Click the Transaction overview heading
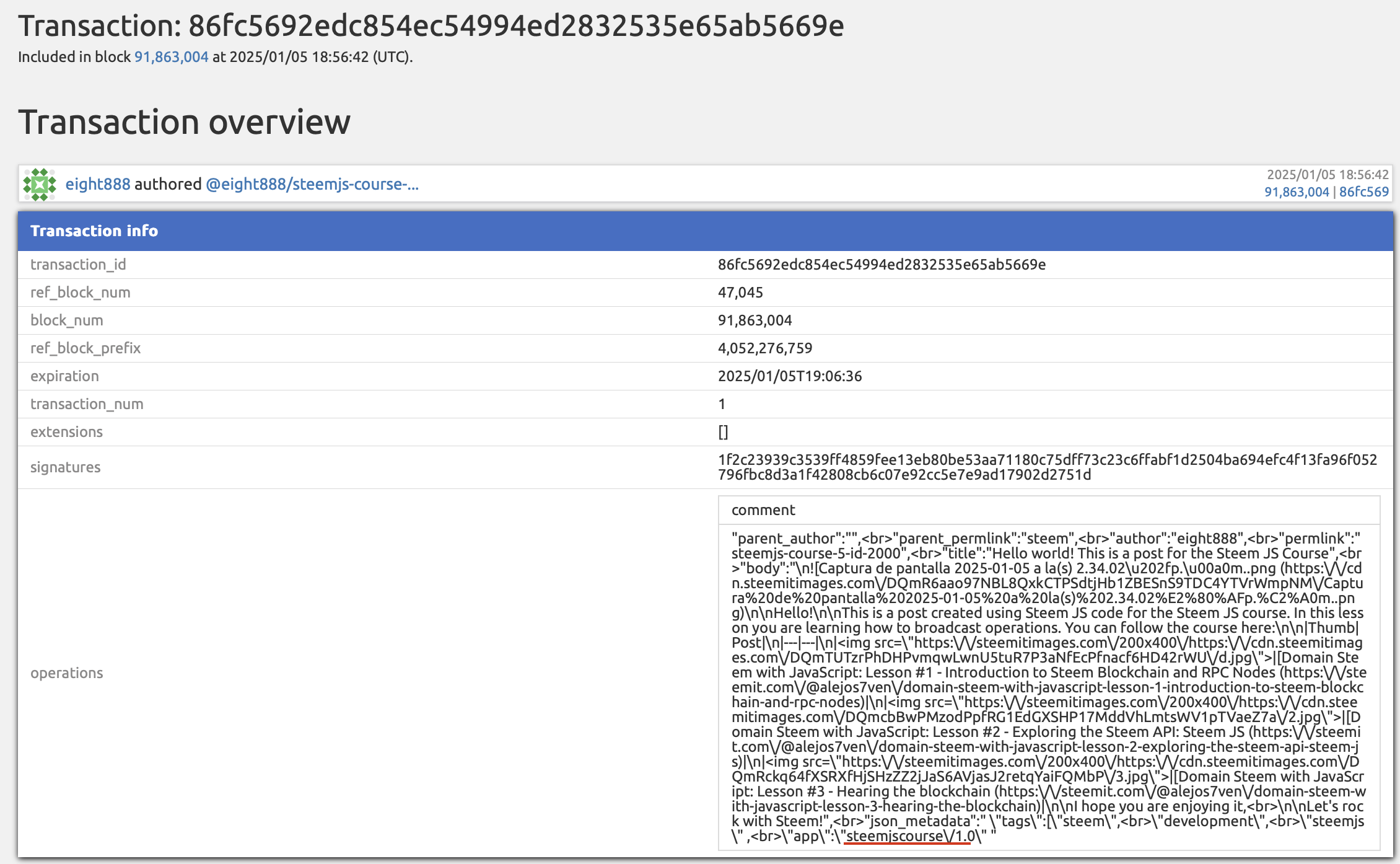Screen dimensions: 1400x864 (x=184, y=121)
